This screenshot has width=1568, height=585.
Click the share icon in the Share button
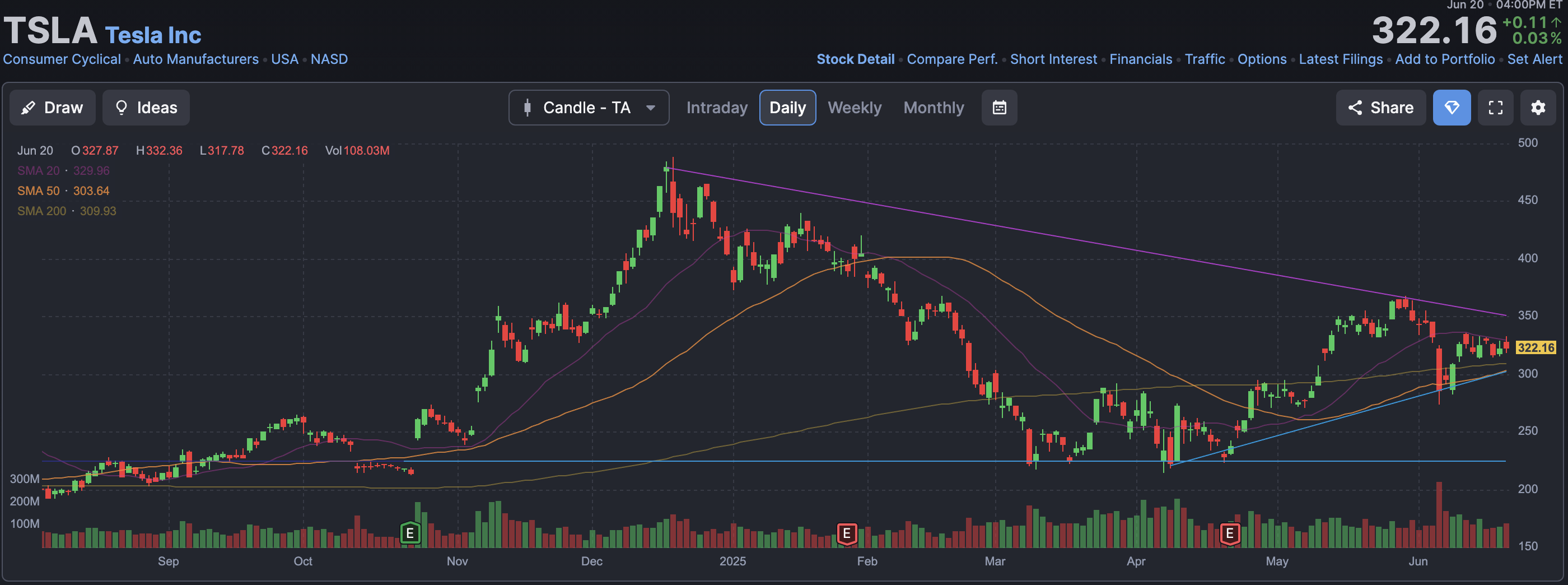coord(1354,108)
